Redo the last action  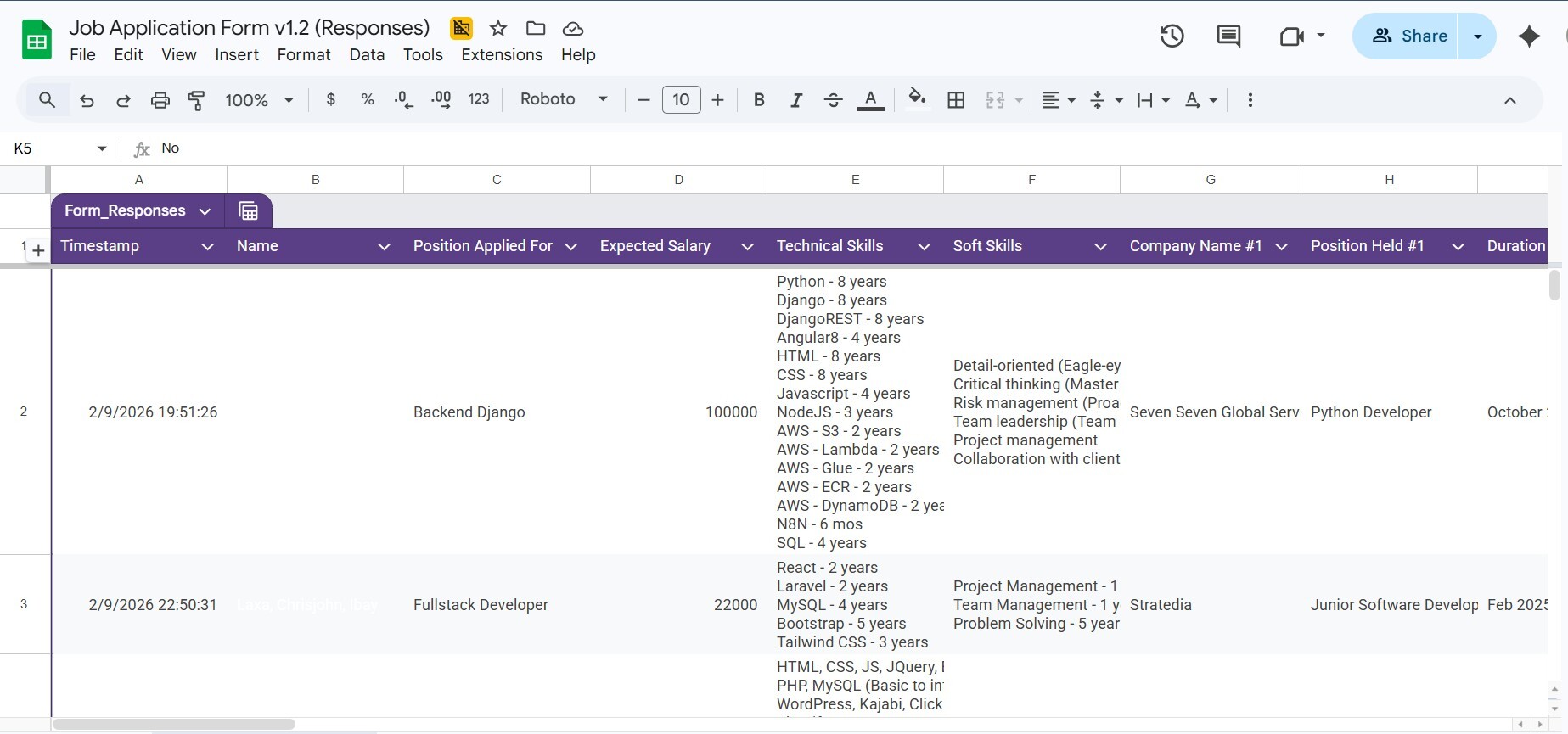pyautogui.click(x=123, y=100)
